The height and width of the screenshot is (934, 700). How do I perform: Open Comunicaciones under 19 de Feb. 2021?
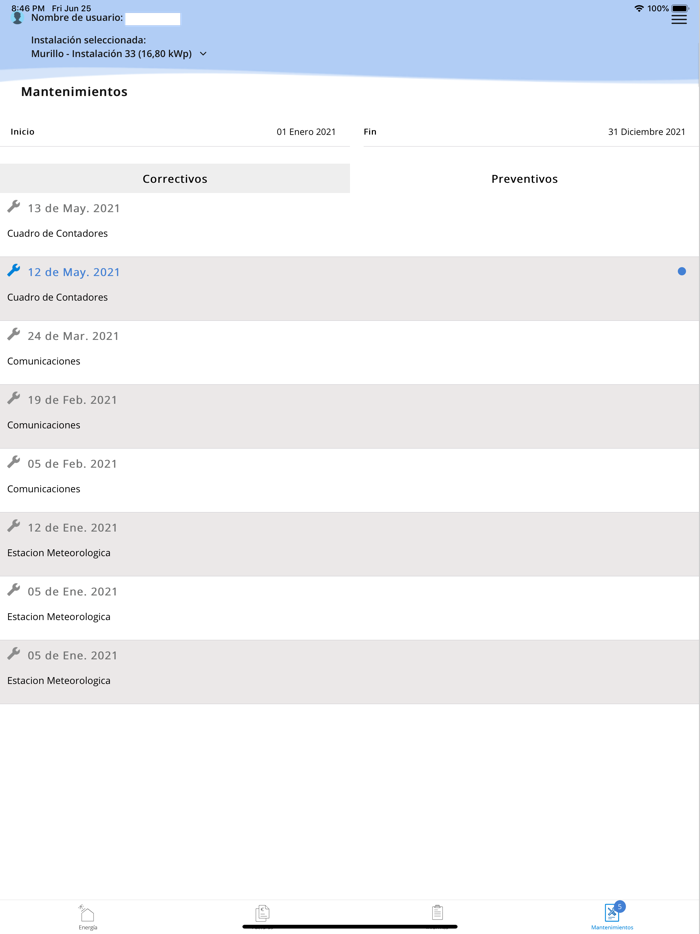pos(43,425)
